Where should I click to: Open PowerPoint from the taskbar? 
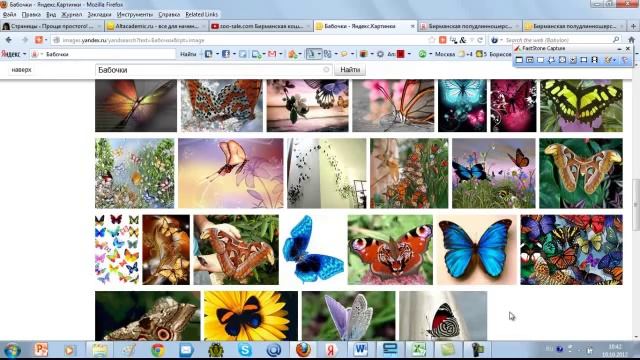(41, 350)
